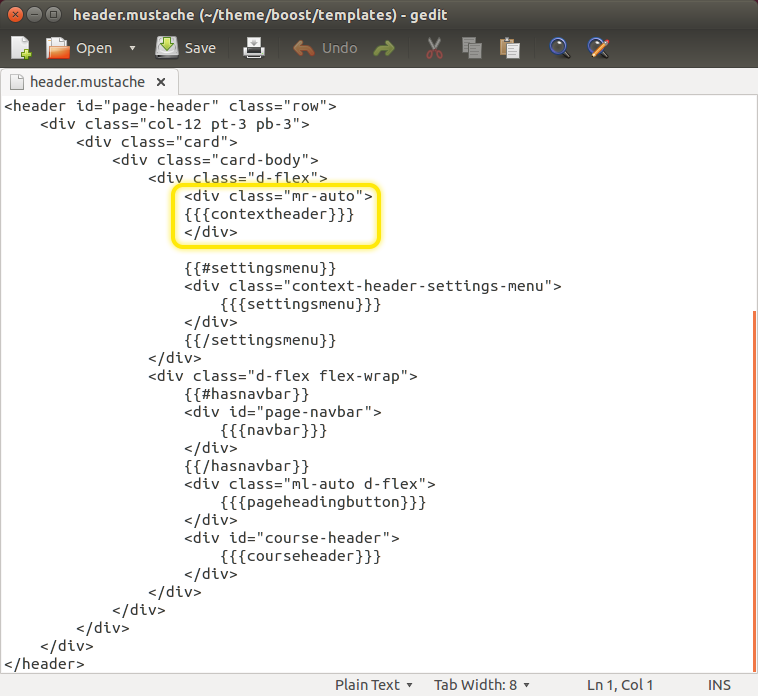758x696 pixels.
Task: Click the '{{{contextheader}}}' line
Action: (269, 214)
